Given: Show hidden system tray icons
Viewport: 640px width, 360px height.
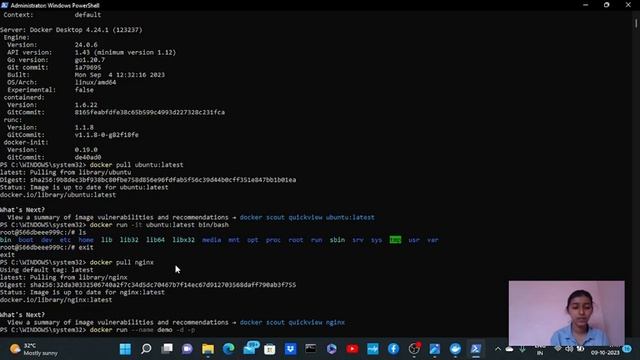Looking at the screenshot, I should point(498,349).
